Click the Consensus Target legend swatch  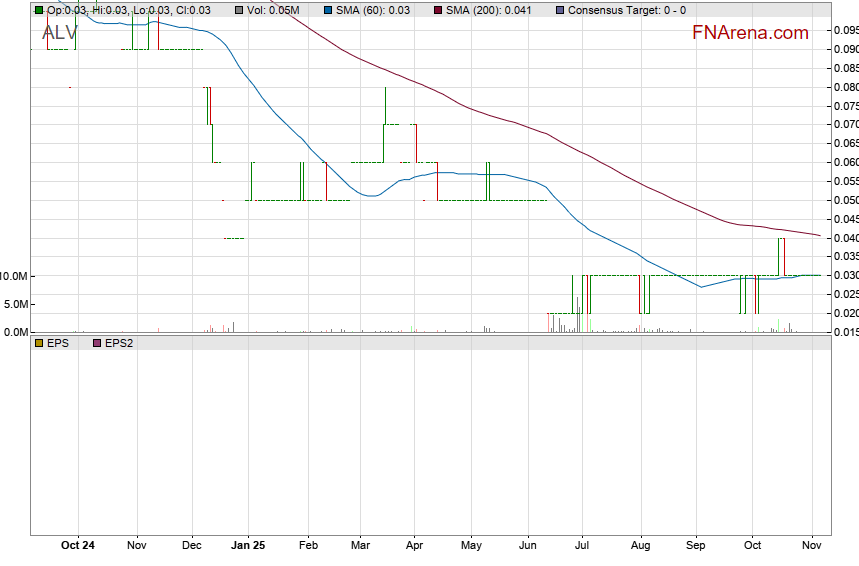click(x=560, y=10)
